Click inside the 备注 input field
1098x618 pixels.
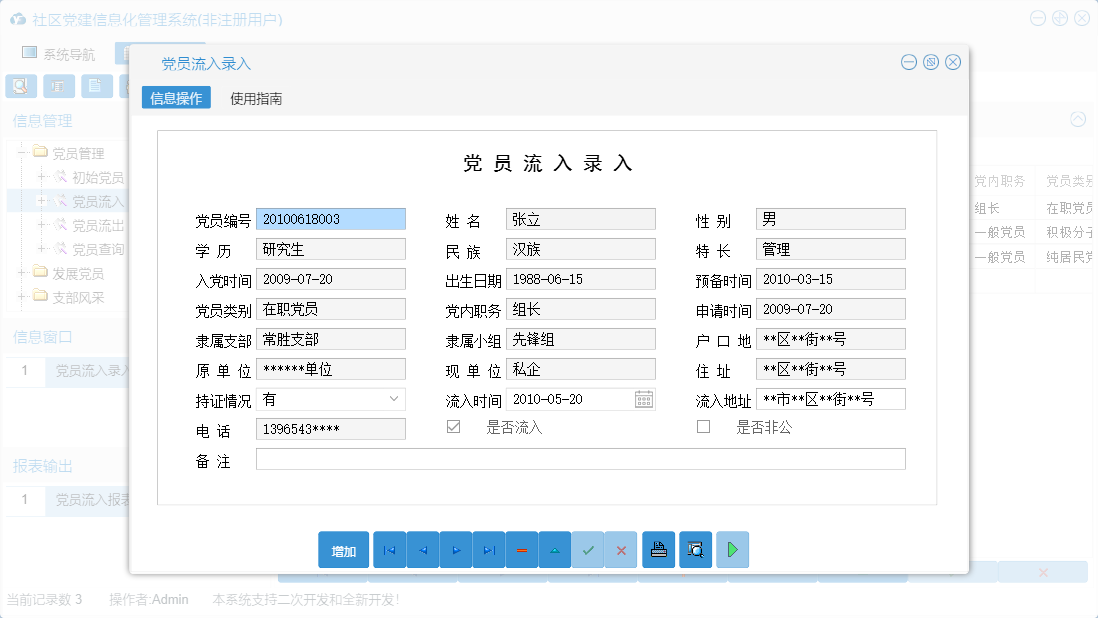[580, 460]
